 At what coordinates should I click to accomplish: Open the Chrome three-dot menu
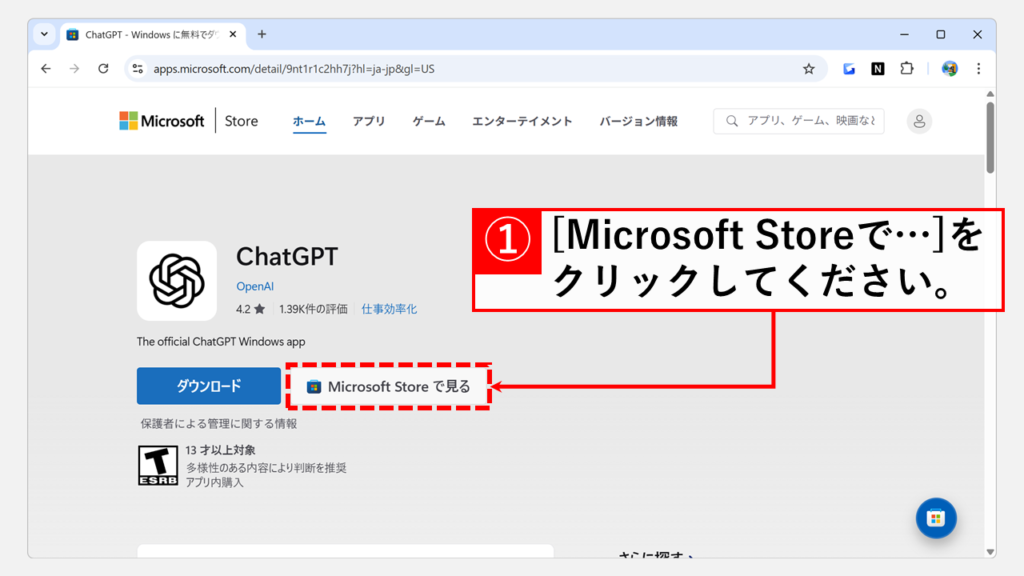click(978, 69)
